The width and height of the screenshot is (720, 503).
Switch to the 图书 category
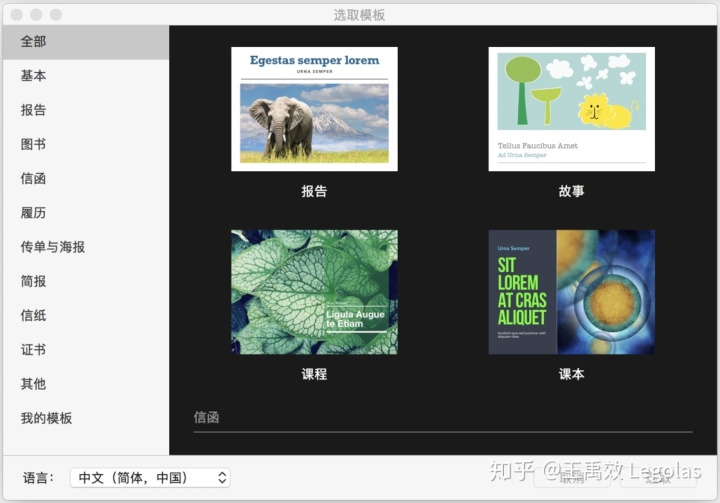86,144
